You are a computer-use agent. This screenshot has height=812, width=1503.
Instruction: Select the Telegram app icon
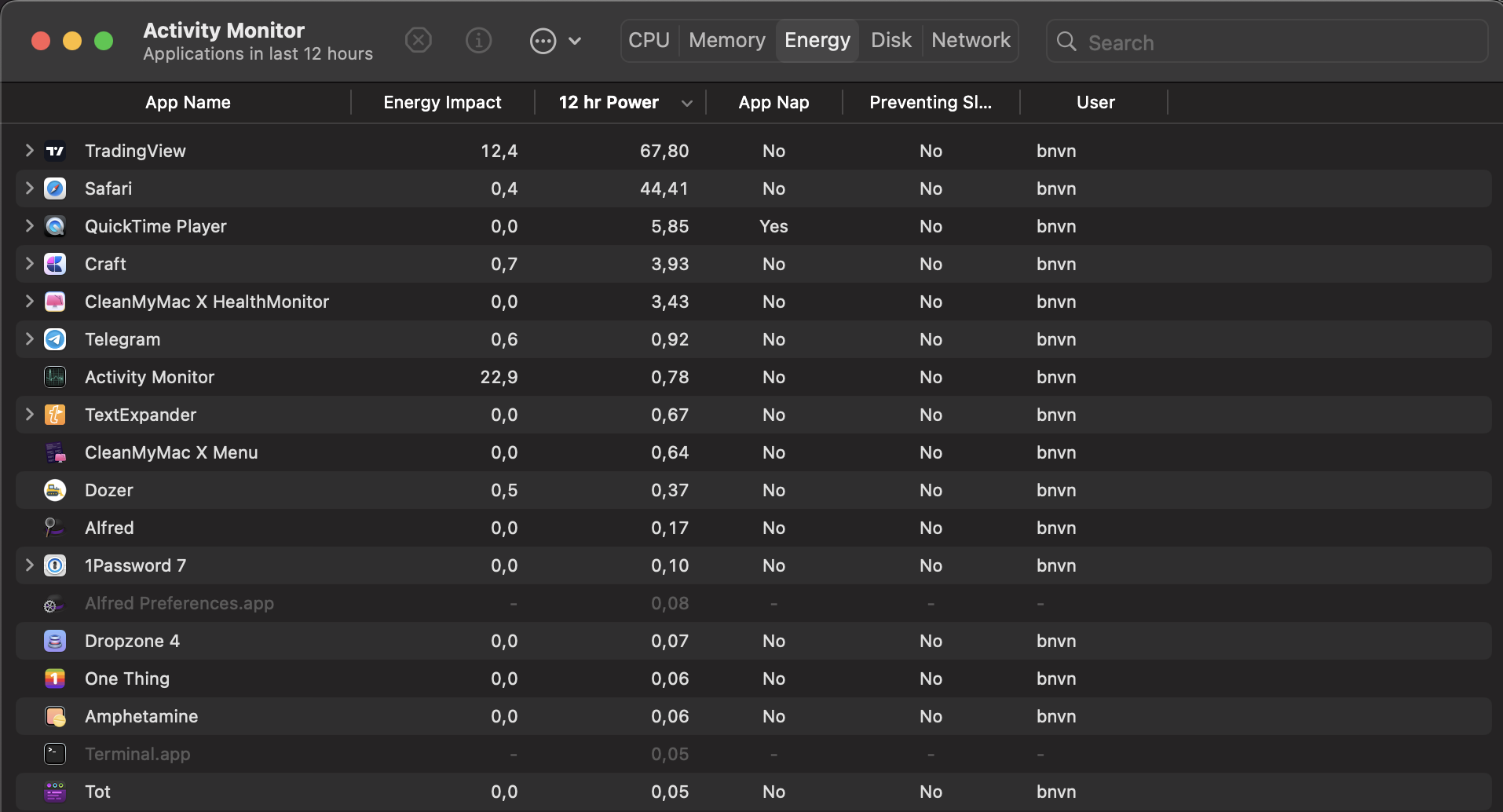pyautogui.click(x=55, y=339)
